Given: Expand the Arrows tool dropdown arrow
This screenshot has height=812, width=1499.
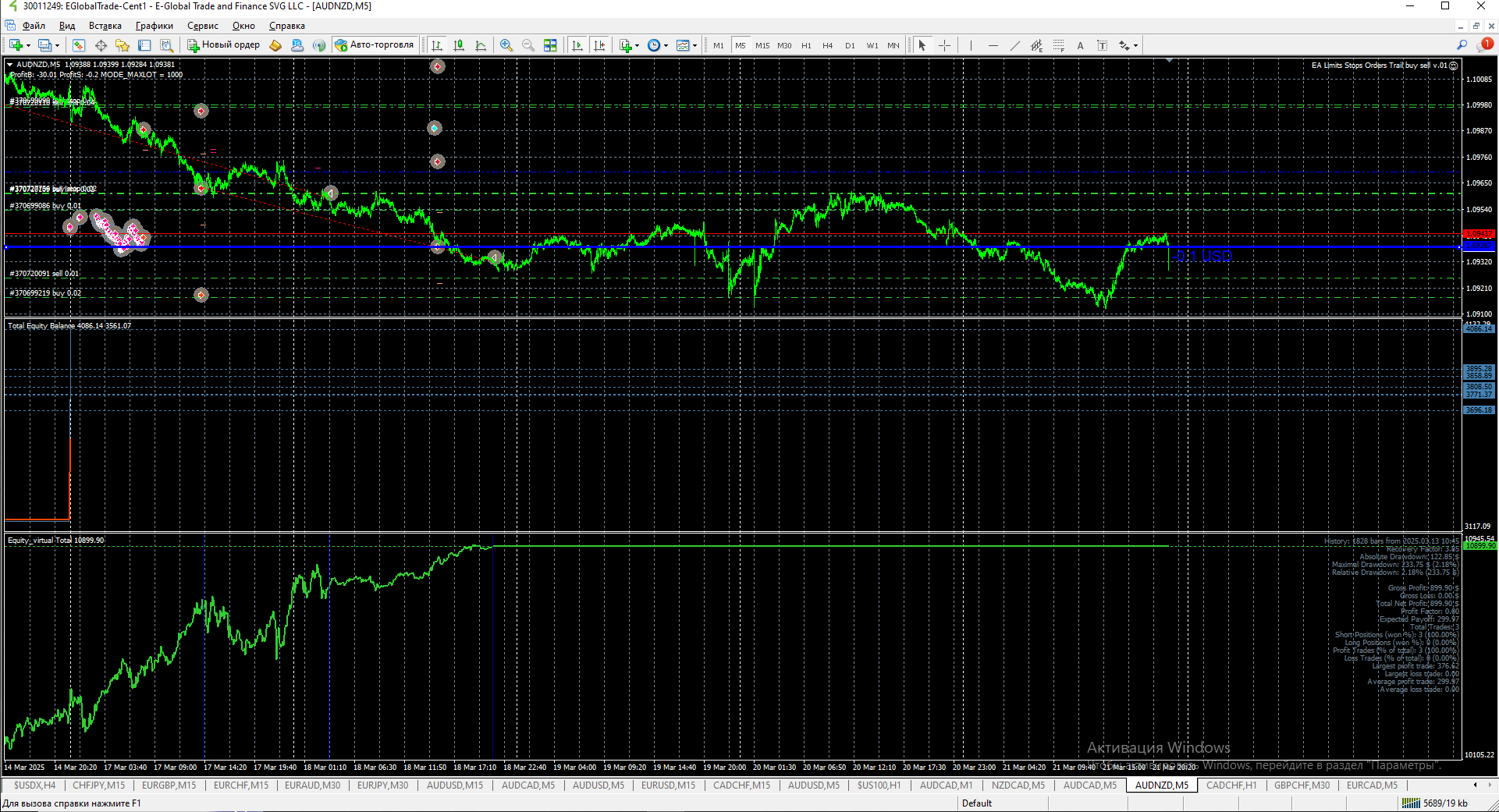Looking at the screenshot, I should 1135,45.
